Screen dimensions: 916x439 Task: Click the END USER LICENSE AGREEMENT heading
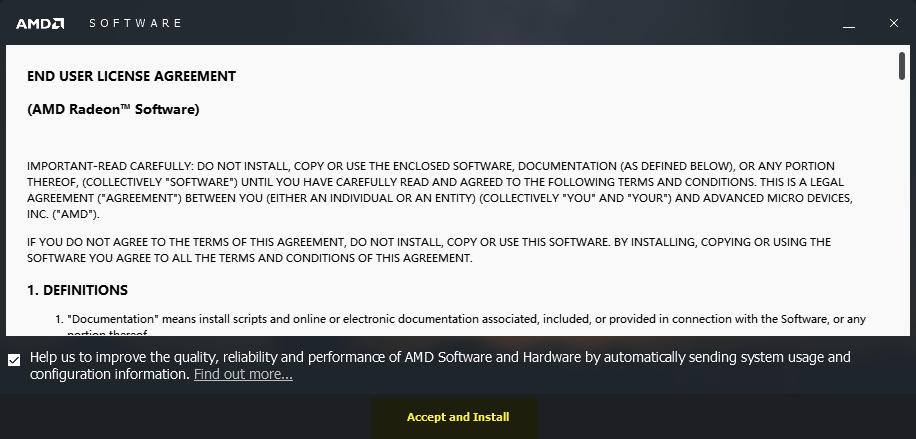click(x=131, y=76)
